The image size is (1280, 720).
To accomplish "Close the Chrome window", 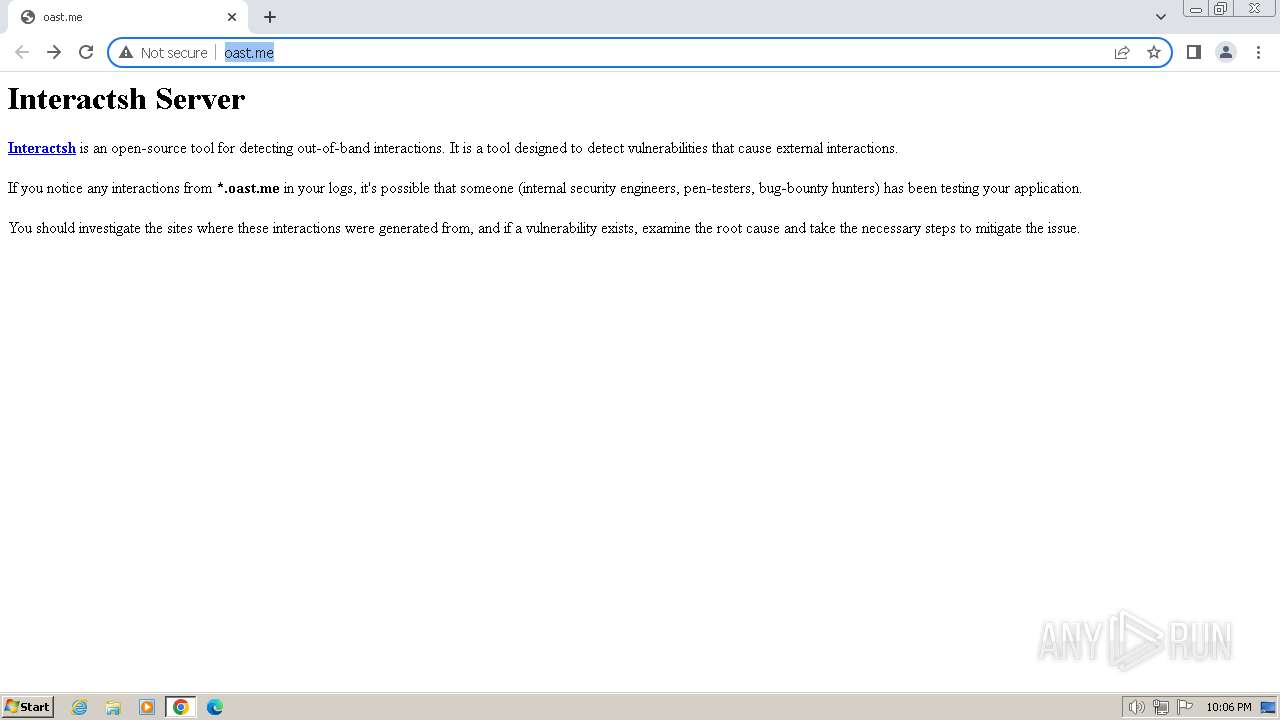I will pyautogui.click(x=1254, y=9).
